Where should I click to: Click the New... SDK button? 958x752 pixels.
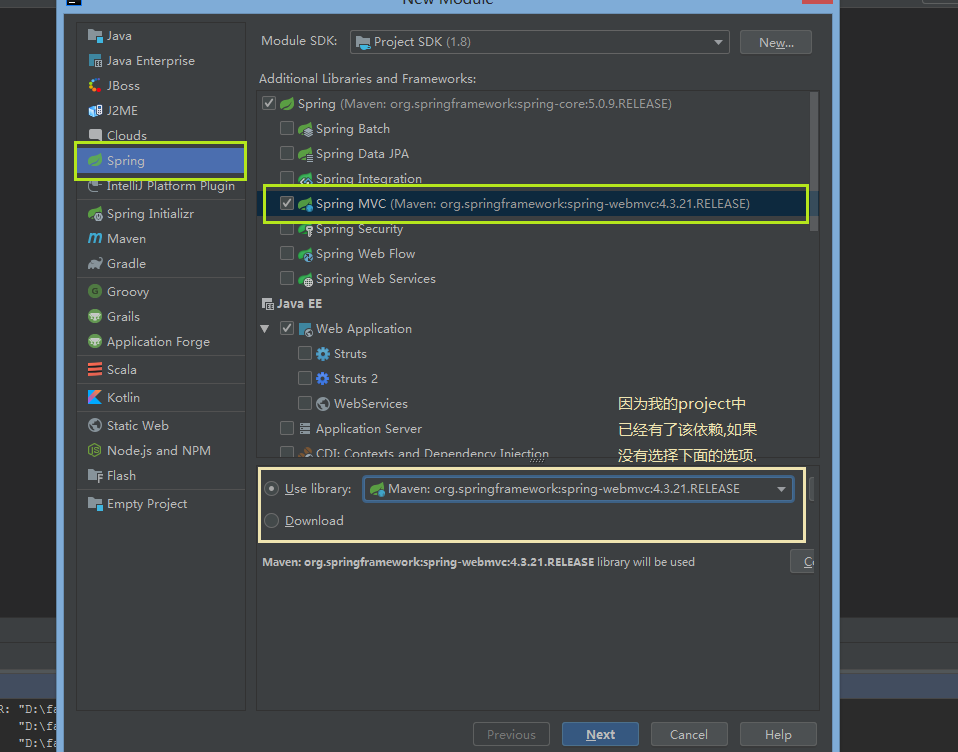pyautogui.click(x=775, y=42)
